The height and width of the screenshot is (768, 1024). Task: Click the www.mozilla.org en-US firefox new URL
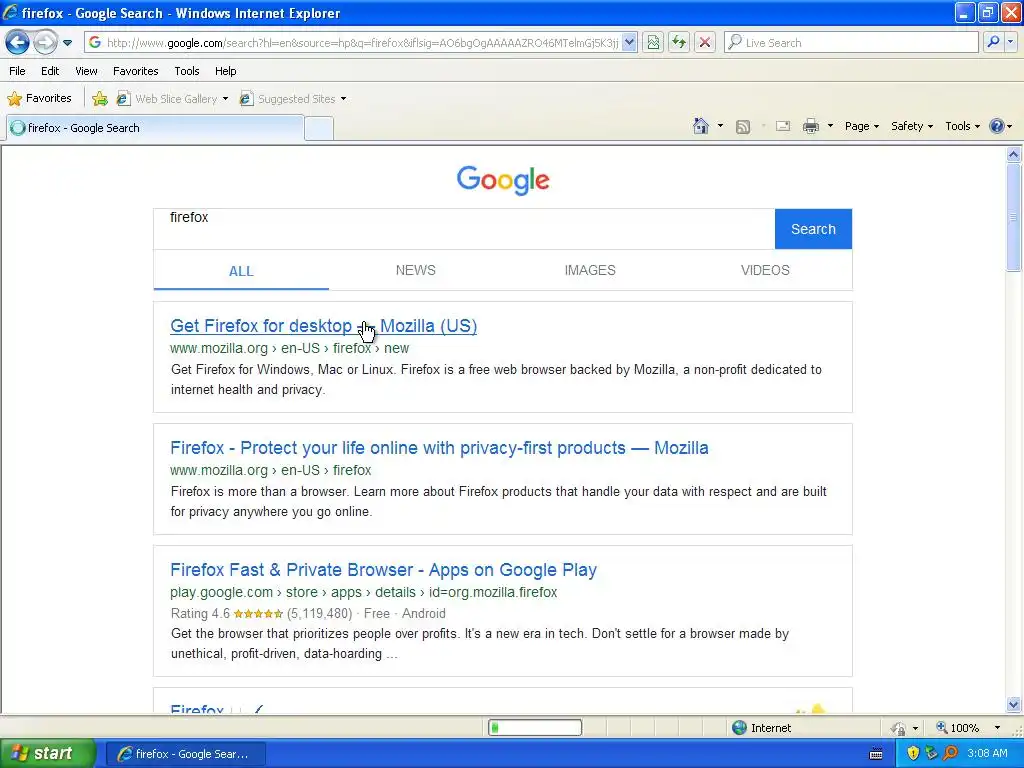pos(289,348)
